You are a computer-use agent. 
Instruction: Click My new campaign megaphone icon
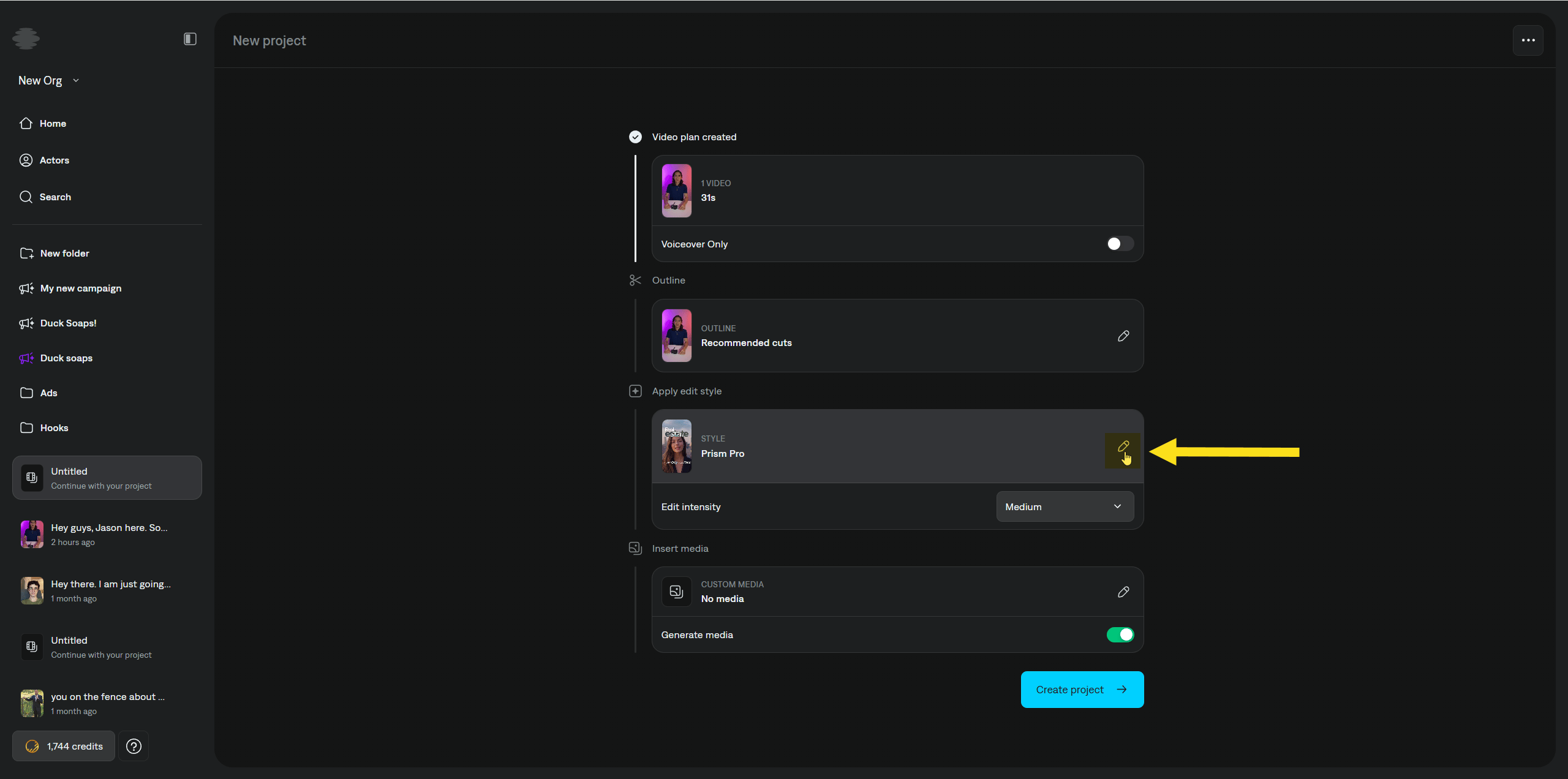tap(26, 288)
